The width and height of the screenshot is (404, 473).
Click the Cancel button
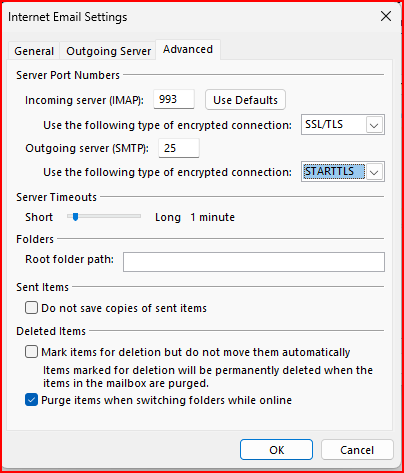357,450
